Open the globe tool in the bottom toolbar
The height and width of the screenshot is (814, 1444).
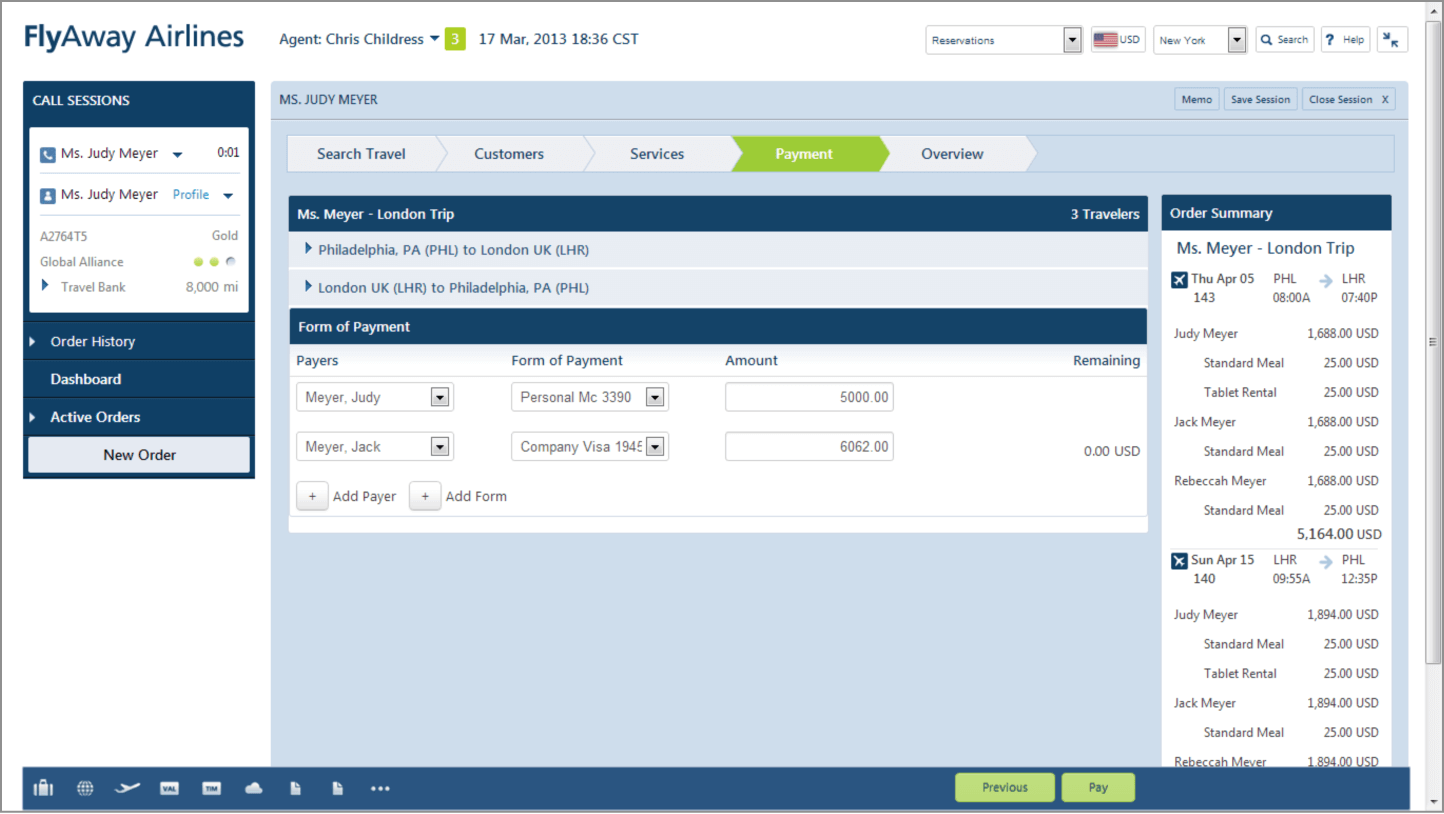pyautogui.click(x=85, y=787)
